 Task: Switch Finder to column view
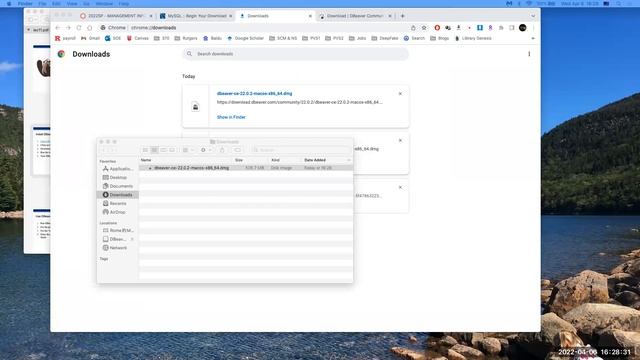(163, 150)
